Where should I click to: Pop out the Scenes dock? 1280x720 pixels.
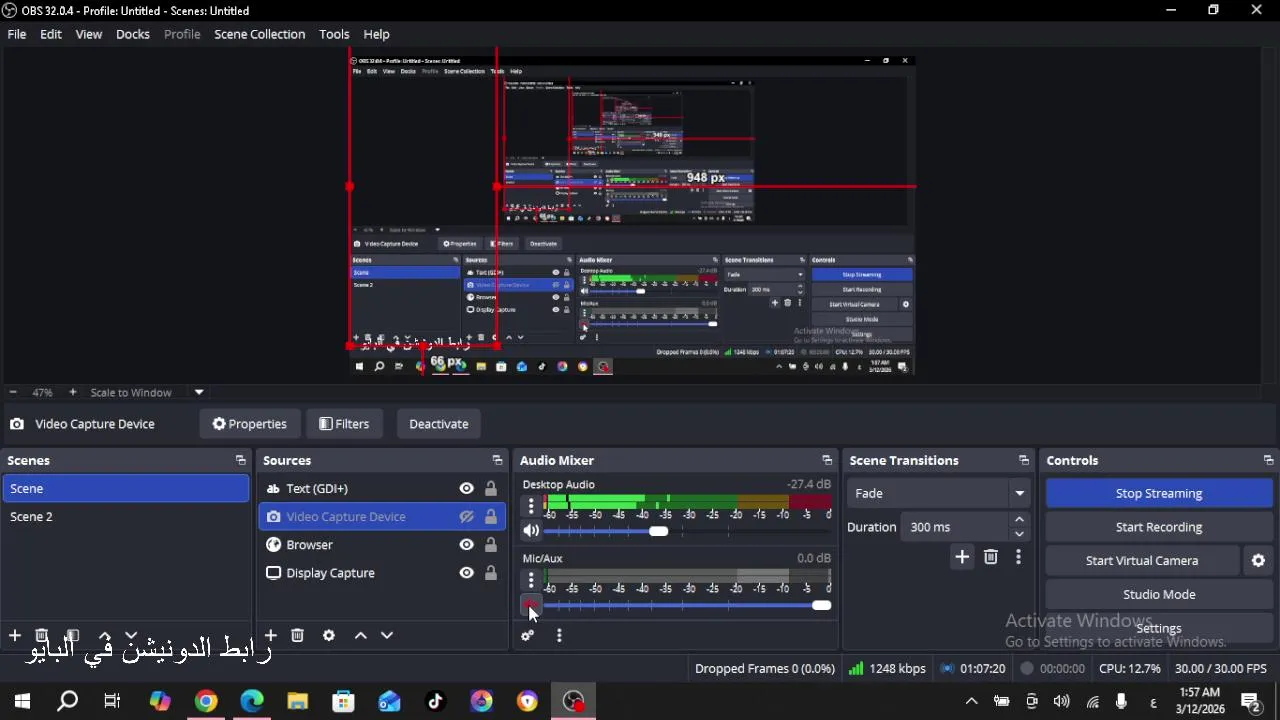click(240, 461)
